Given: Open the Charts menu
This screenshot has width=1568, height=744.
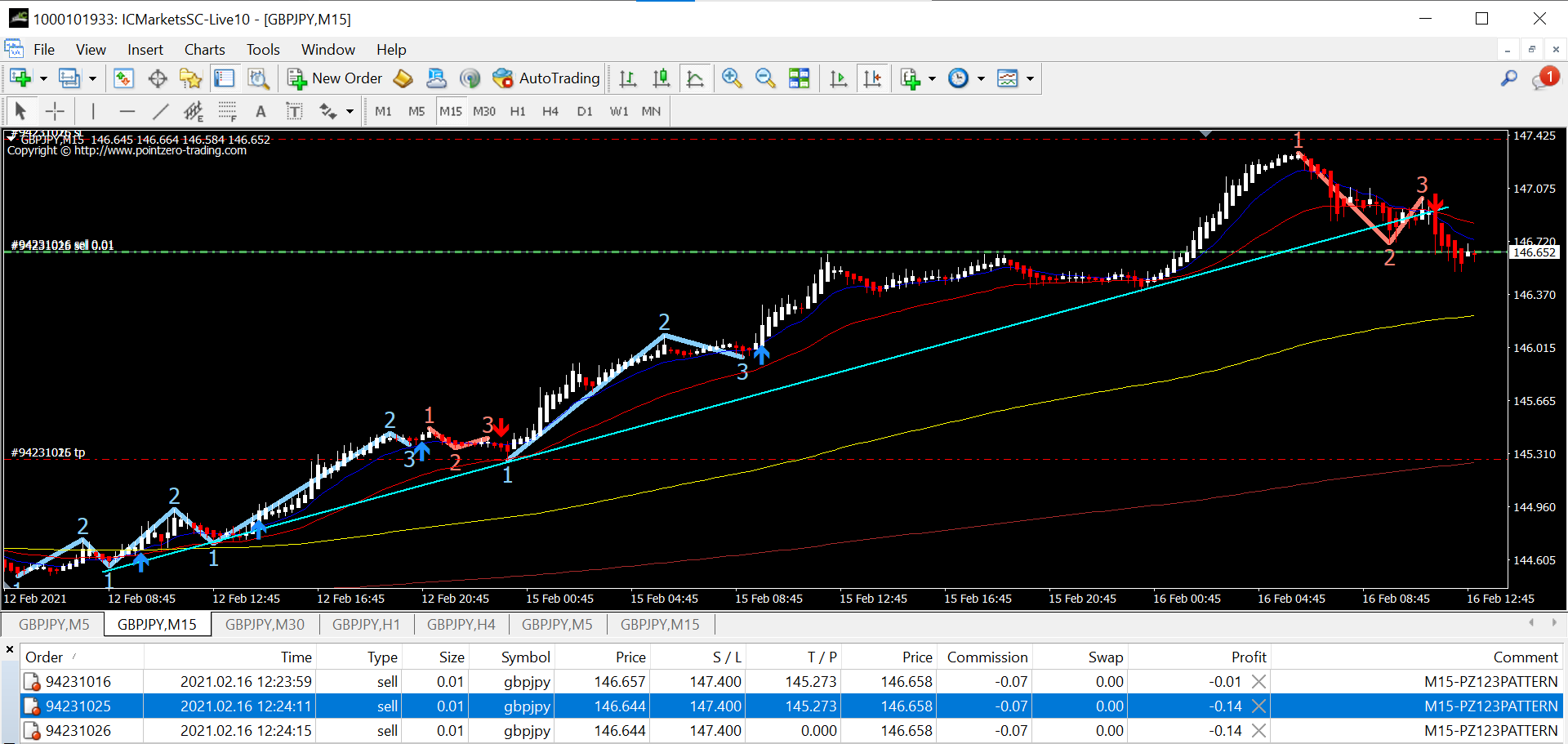Looking at the screenshot, I should (x=205, y=50).
